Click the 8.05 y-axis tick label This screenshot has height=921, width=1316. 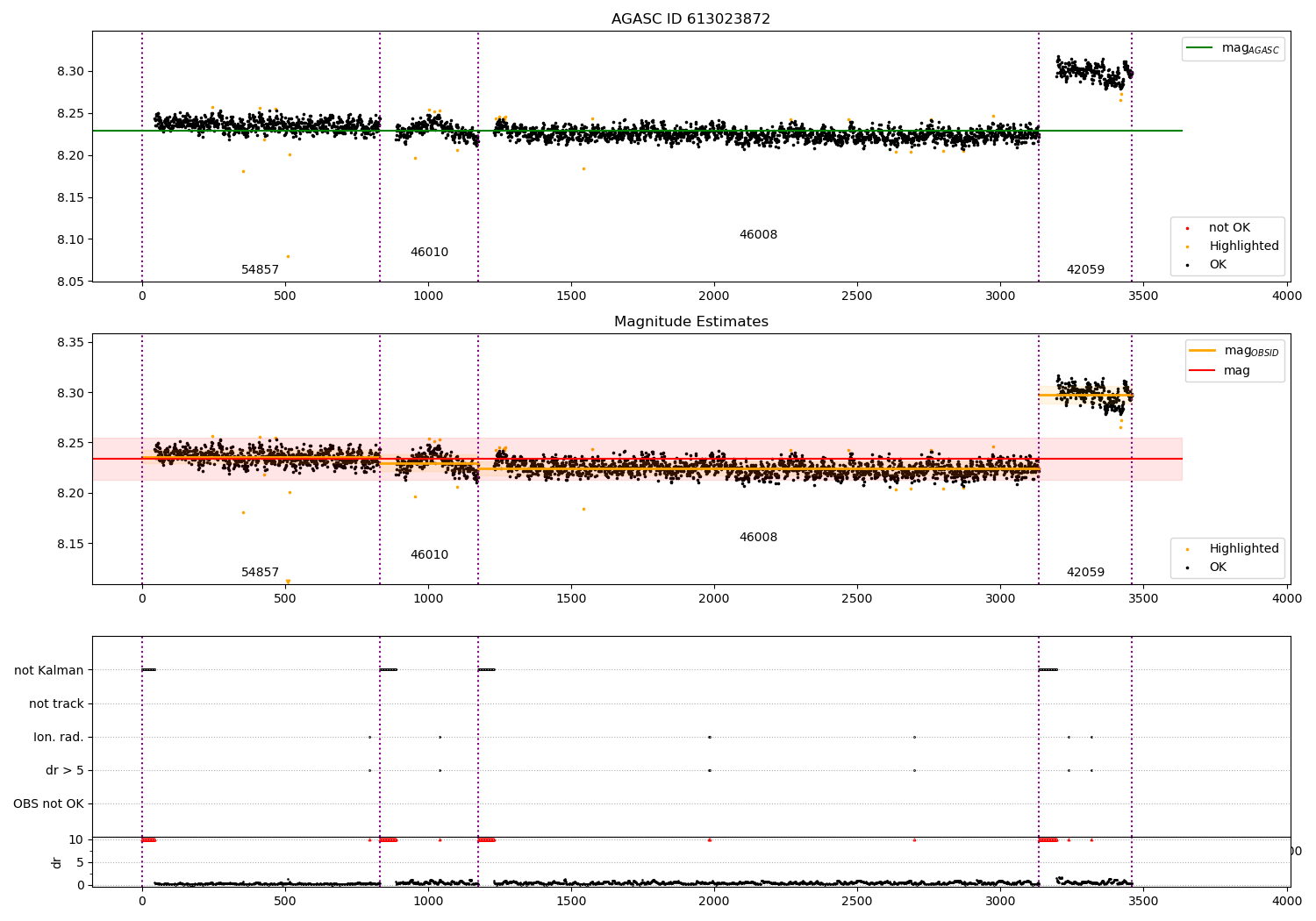71,282
